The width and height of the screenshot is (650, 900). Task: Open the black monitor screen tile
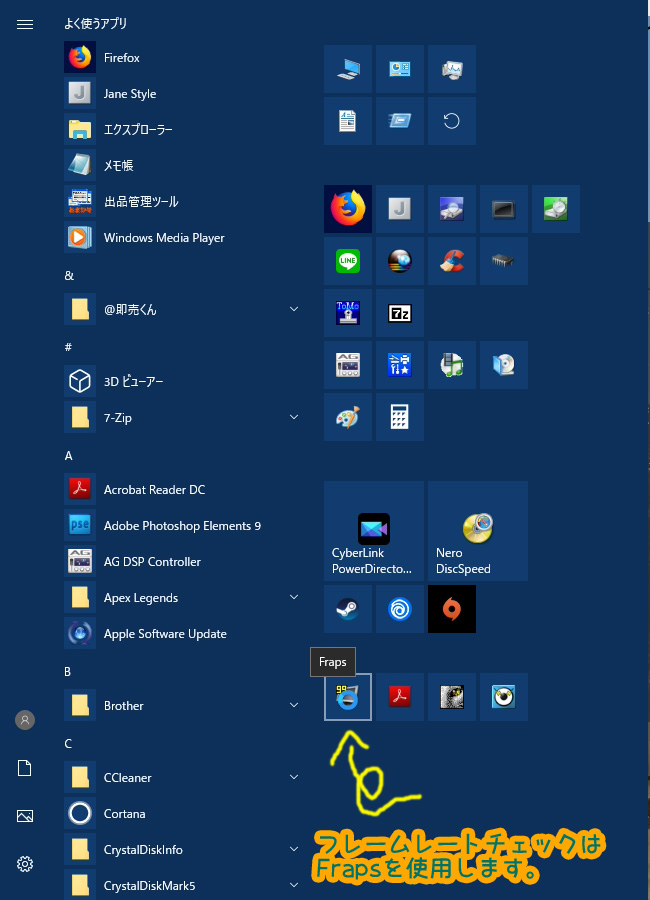[x=504, y=209]
